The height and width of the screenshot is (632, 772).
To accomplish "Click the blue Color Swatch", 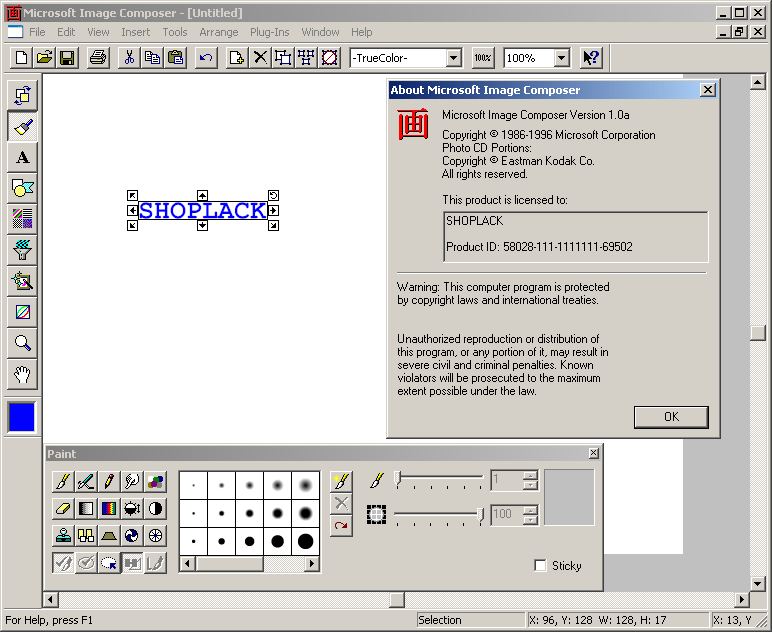I will pos(21,417).
